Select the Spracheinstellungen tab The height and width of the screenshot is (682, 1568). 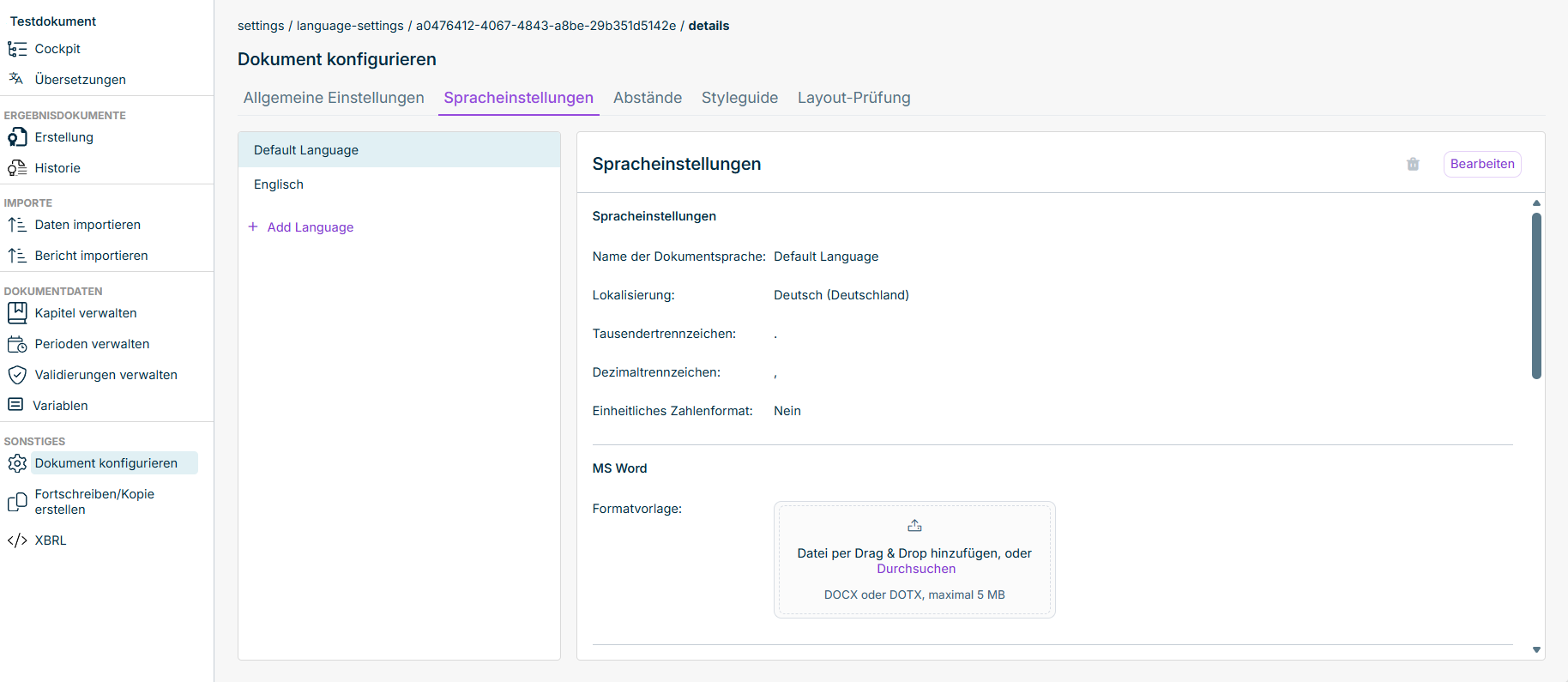[x=519, y=98]
